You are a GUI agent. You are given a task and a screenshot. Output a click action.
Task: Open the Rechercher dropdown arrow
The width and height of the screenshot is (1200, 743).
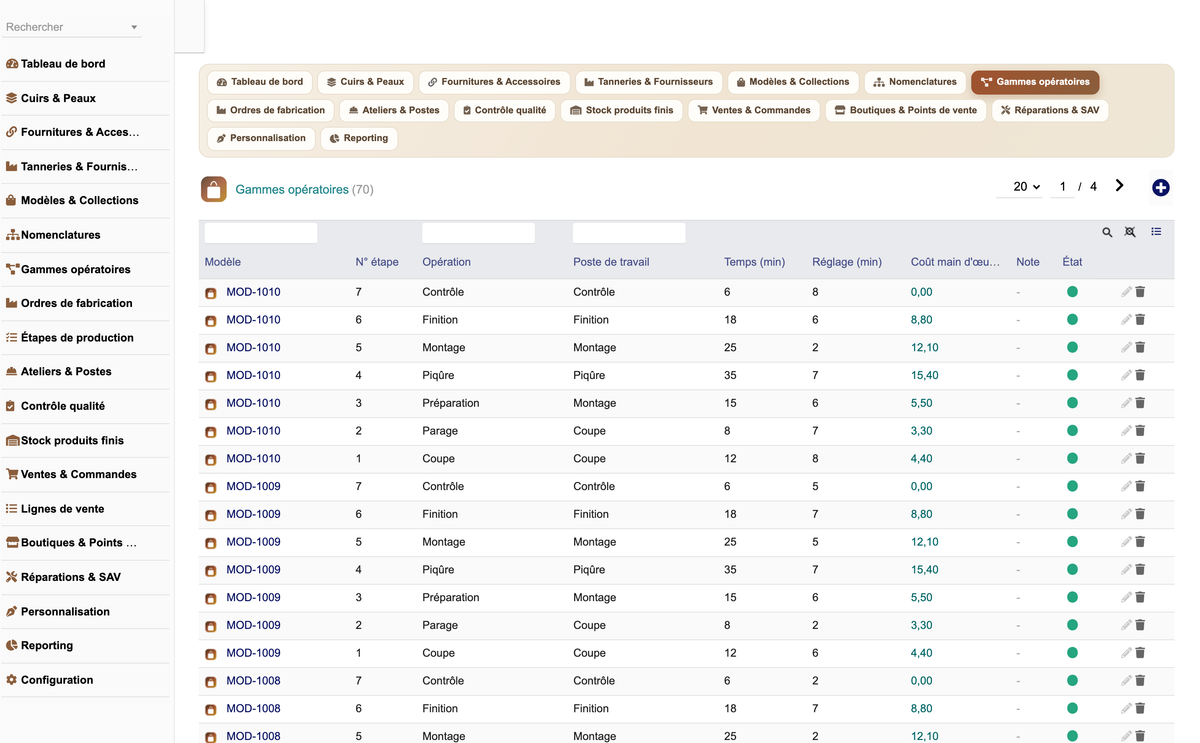[x=134, y=27]
